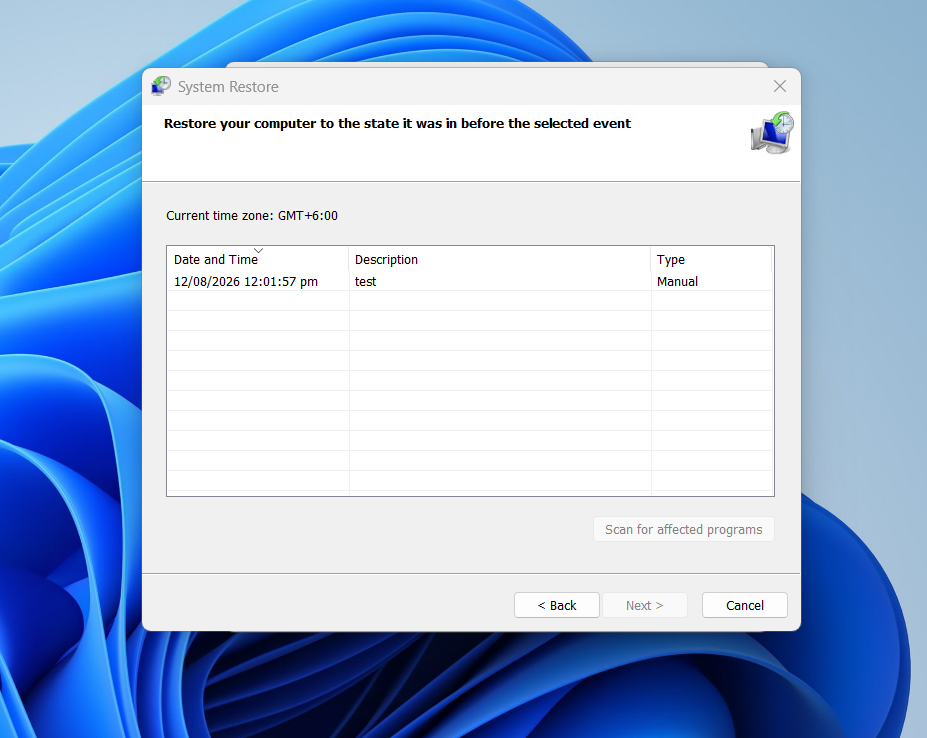Click the Current time zone GMT+6:00 text
This screenshot has height=738, width=927.
click(x=252, y=216)
